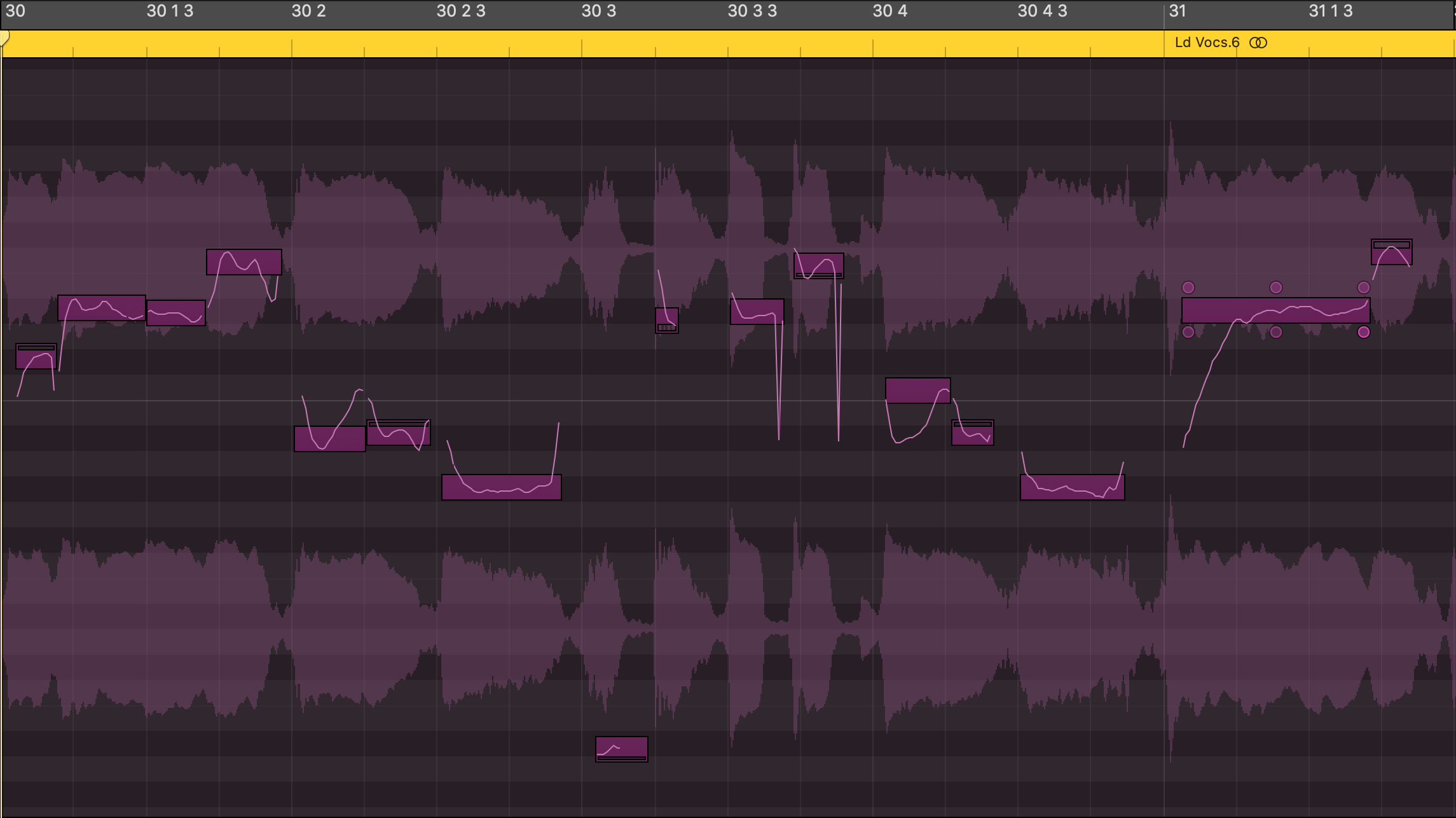
Task: Click upper-right pitch drift handle of selected note
Action: (1363, 288)
